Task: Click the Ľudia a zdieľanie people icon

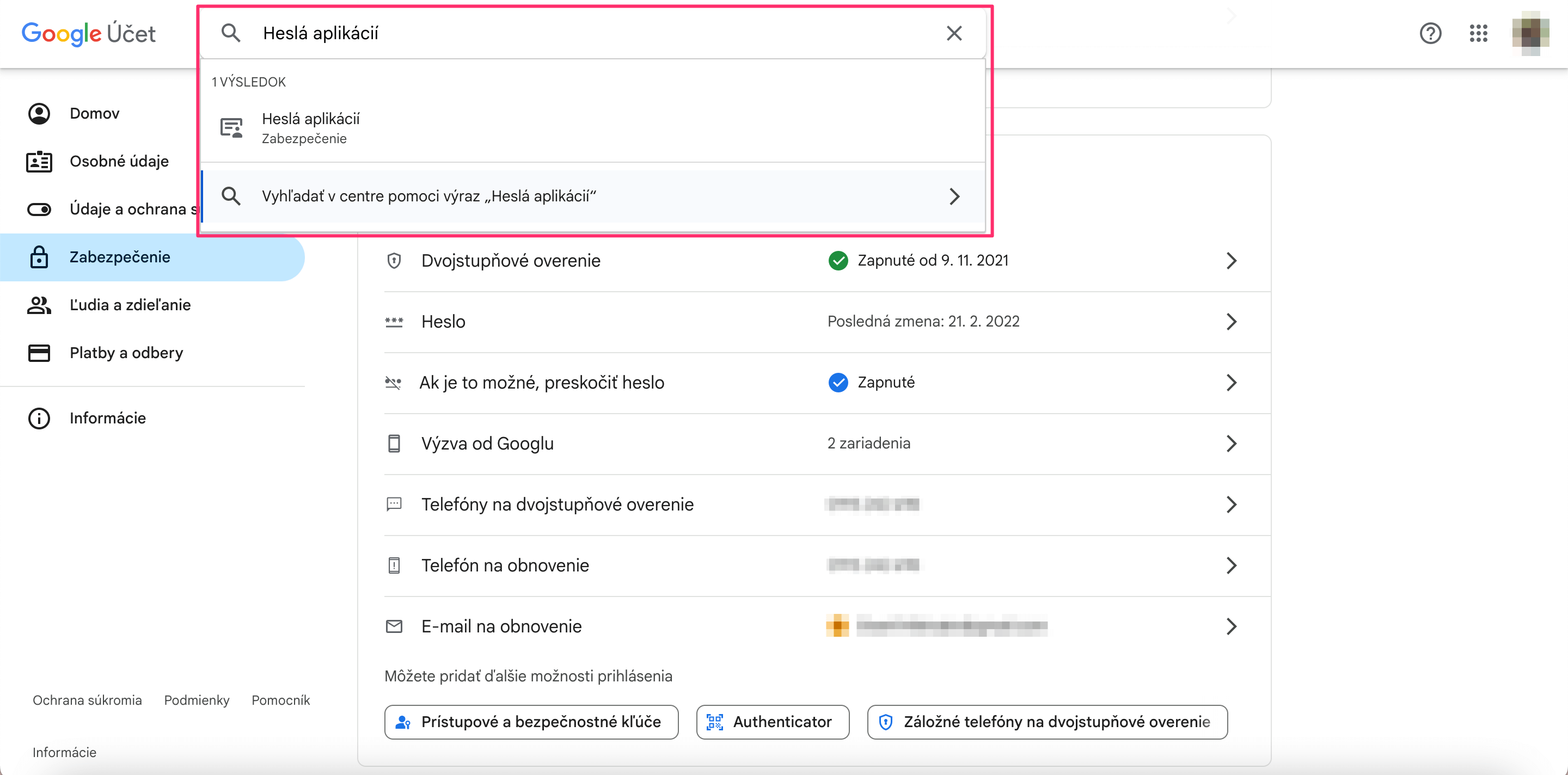Action: click(39, 305)
